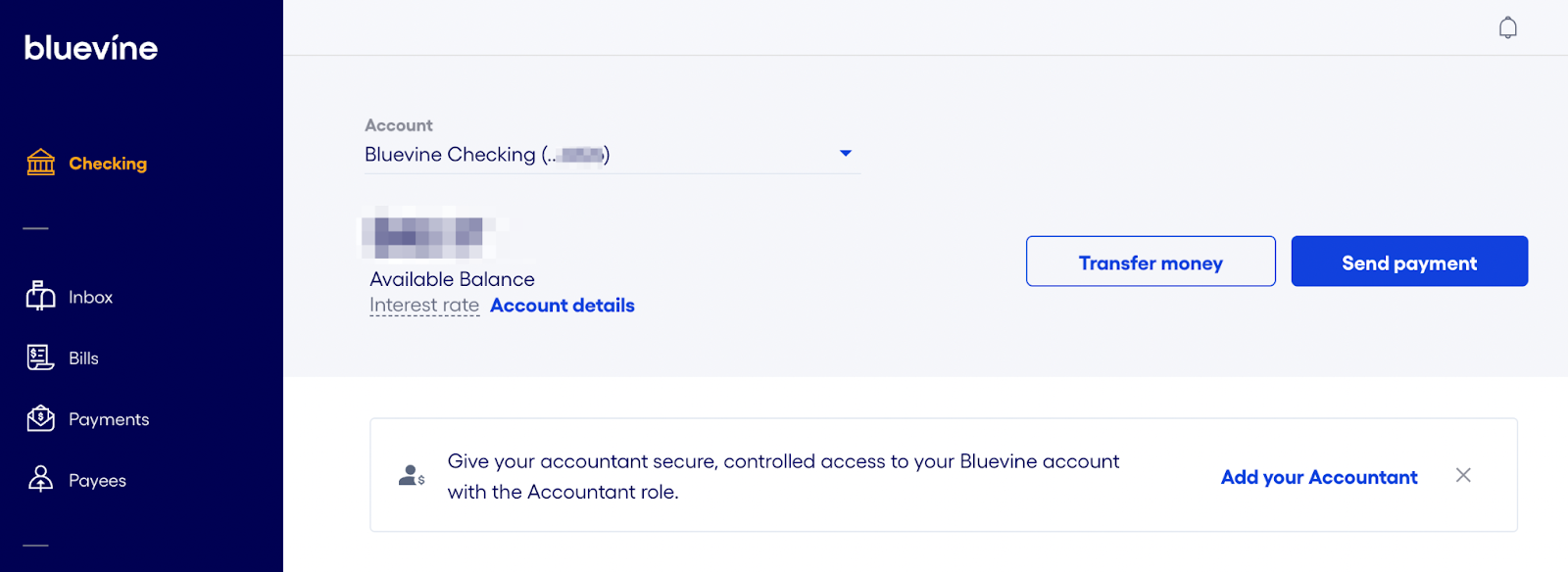
Task: Navigate to Payments section
Action: click(x=109, y=419)
